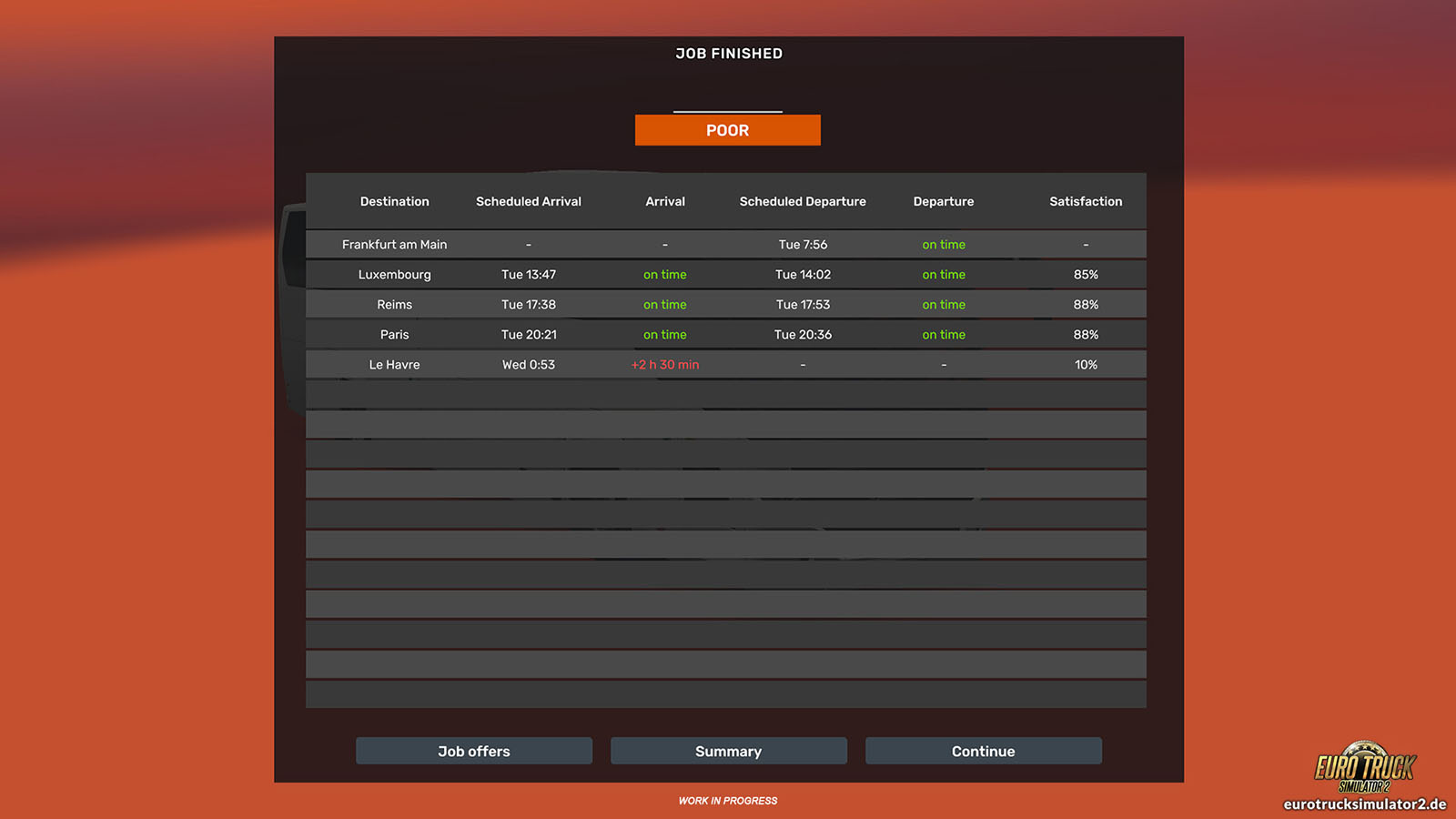
Task: Click the Scheduled Departure column header
Action: pos(802,201)
